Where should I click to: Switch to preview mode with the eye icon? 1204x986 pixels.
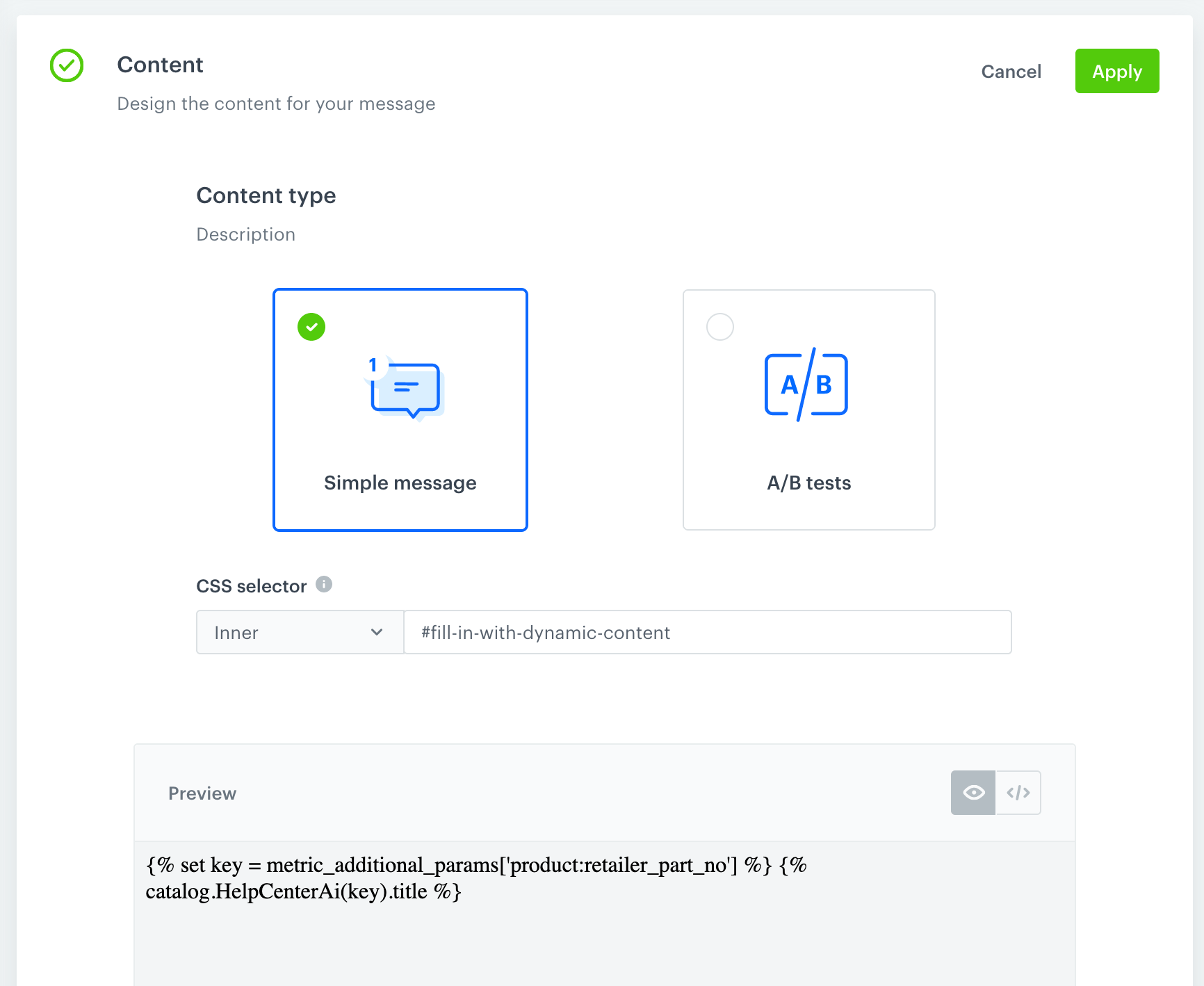point(973,793)
